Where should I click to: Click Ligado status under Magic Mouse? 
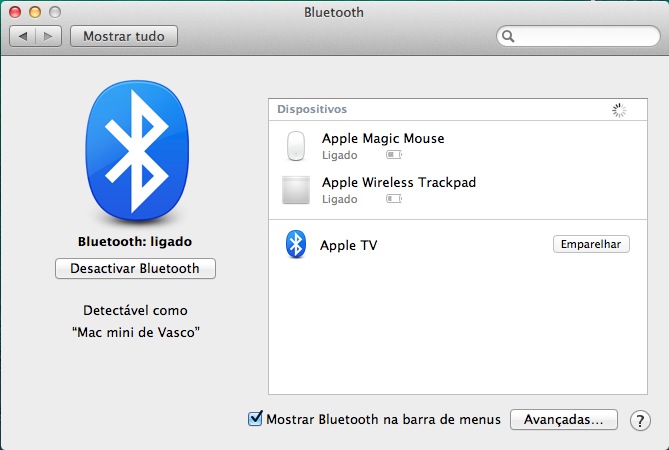coord(340,155)
